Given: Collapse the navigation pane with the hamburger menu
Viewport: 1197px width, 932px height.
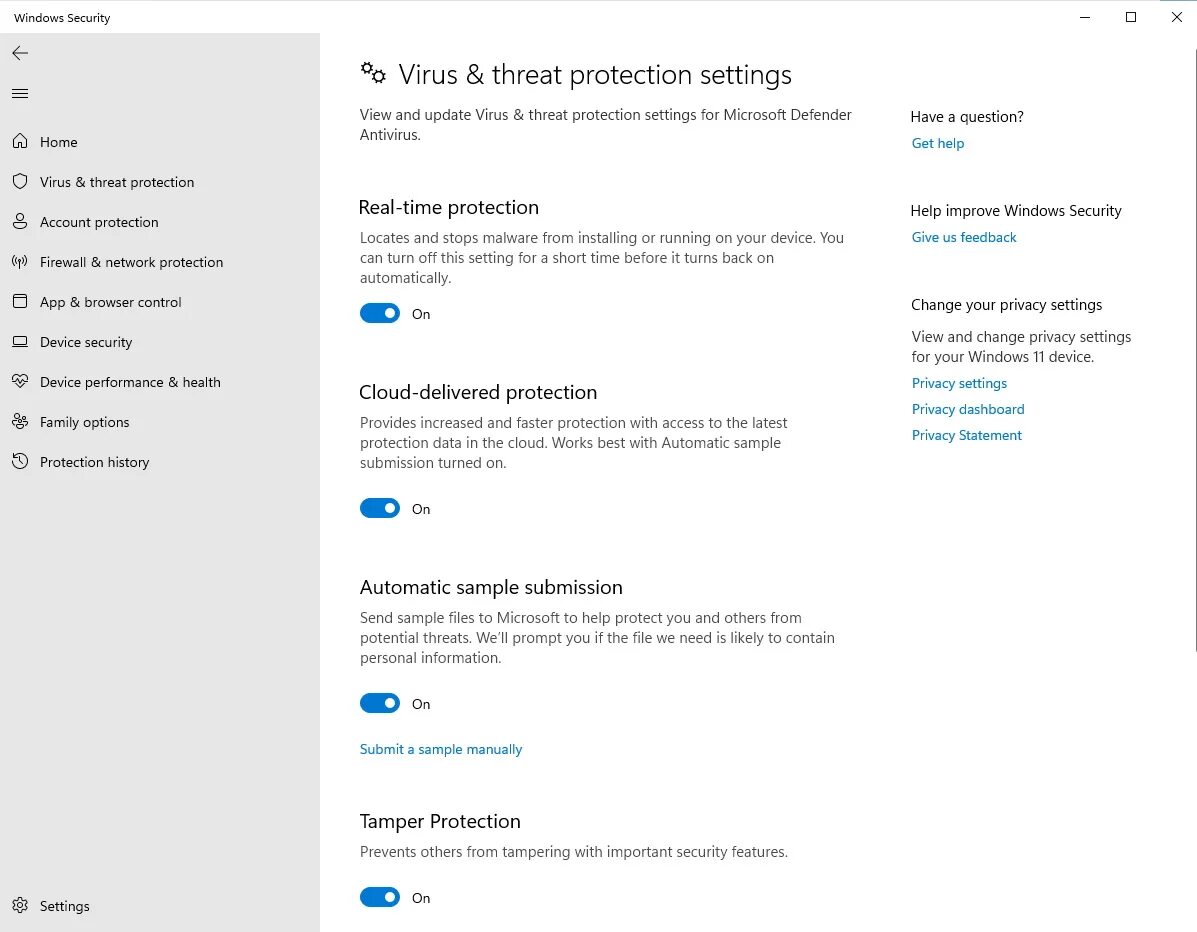Looking at the screenshot, I should point(20,94).
